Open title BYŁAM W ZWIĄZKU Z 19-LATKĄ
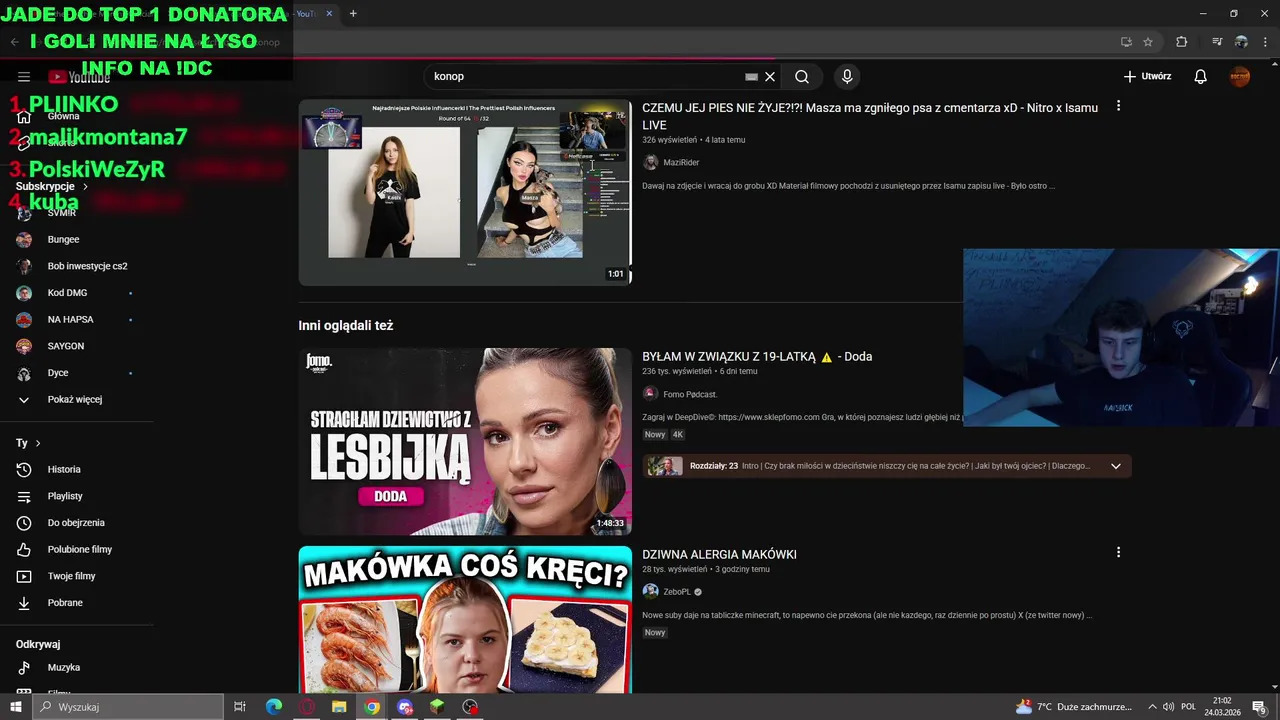 pos(757,357)
